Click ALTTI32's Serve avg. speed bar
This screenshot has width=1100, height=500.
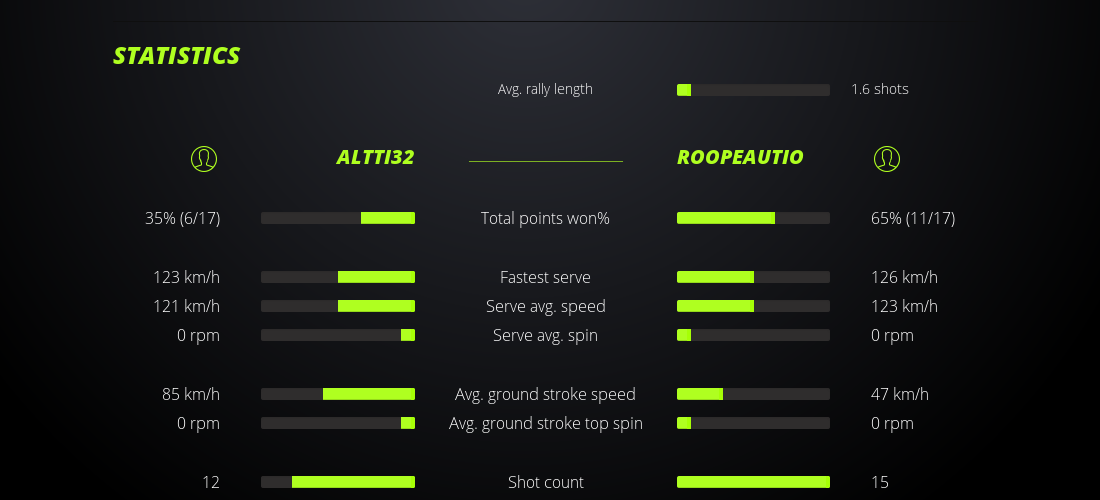pos(338,306)
